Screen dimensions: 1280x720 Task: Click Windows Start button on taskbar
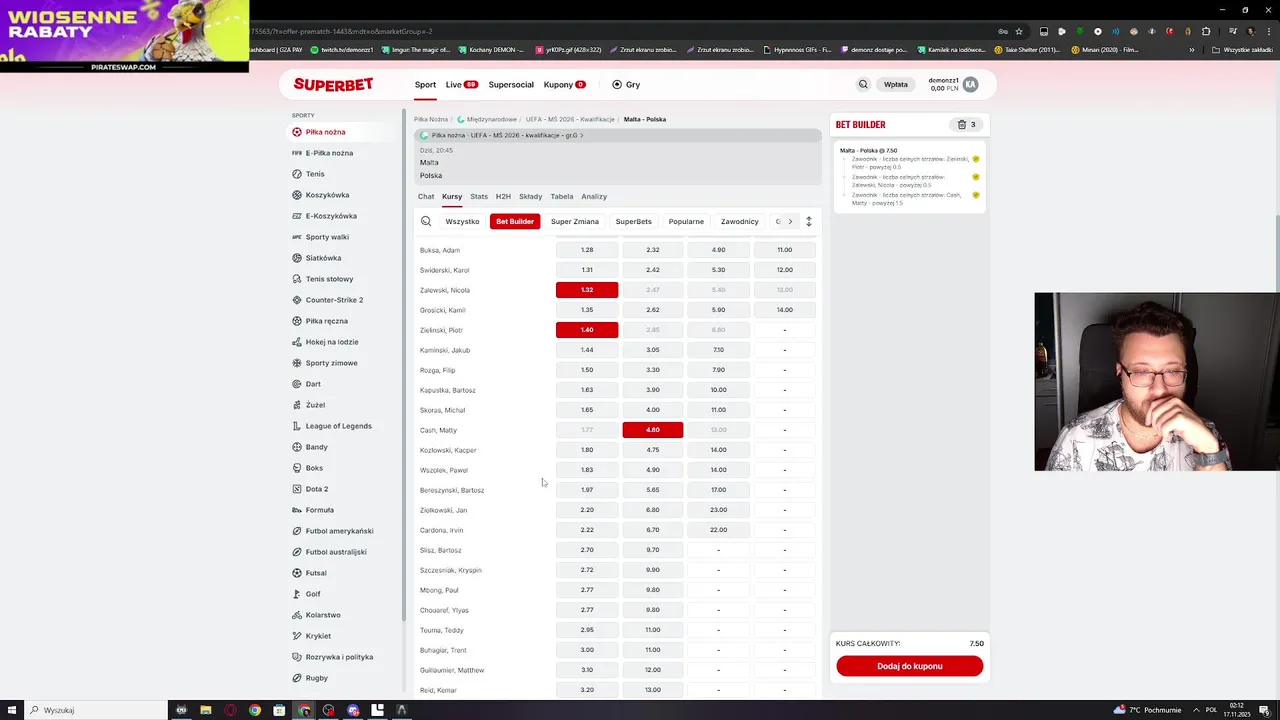[12, 710]
